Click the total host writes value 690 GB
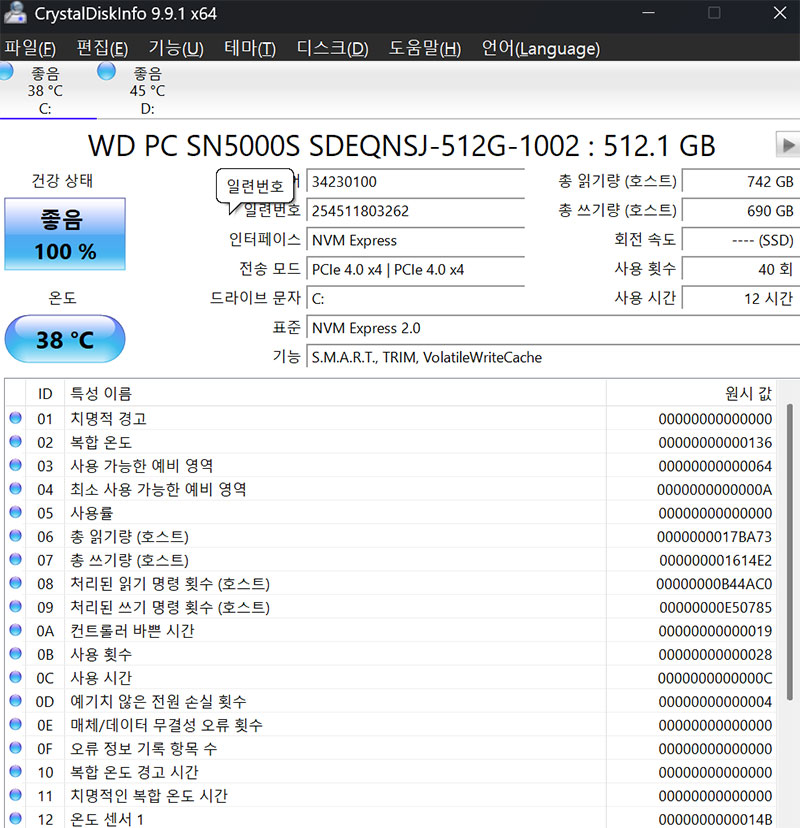The image size is (800, 828). pos(741,211)
